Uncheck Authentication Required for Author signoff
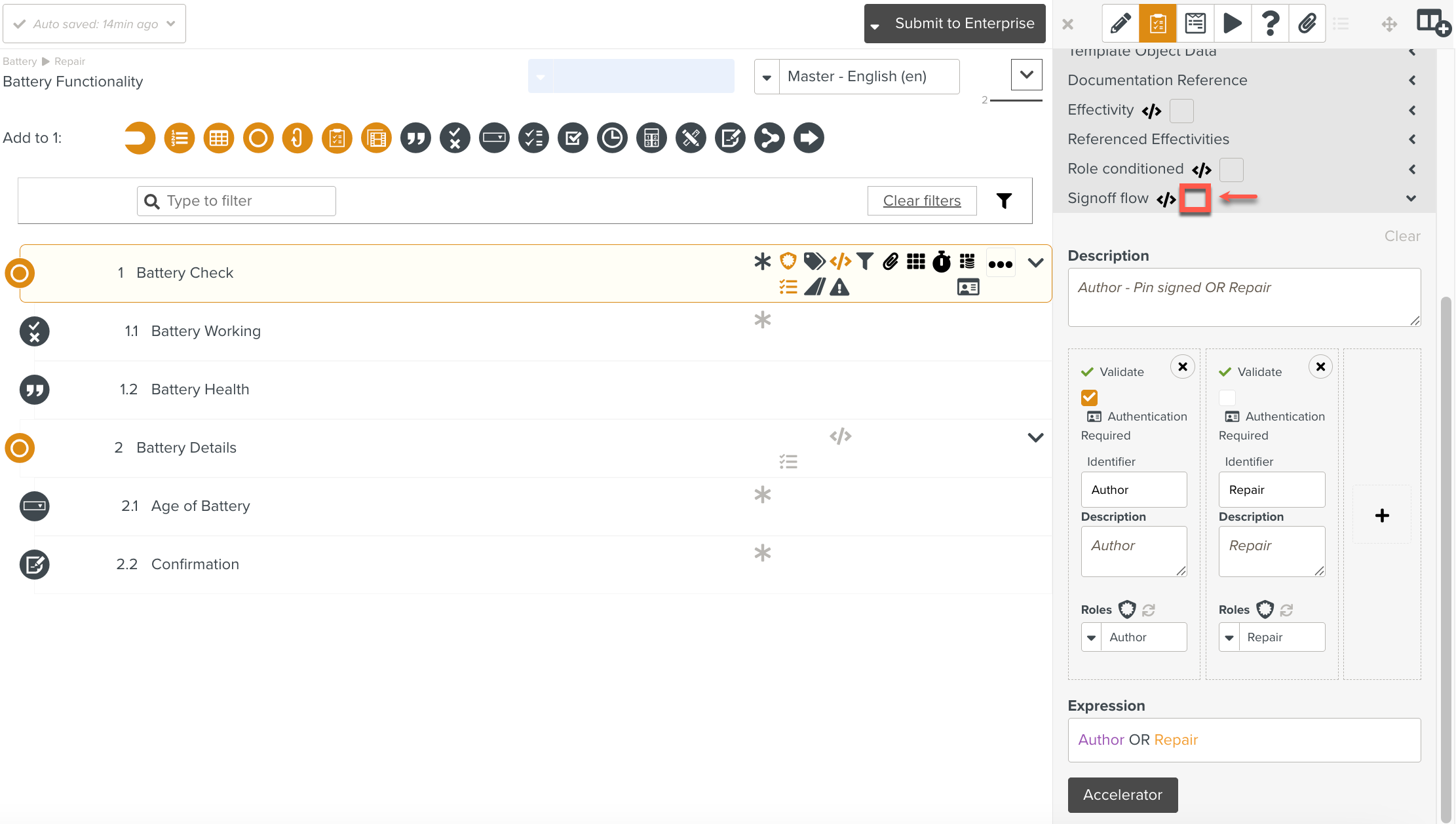The image size is (1456, 824). point(1089,398)
